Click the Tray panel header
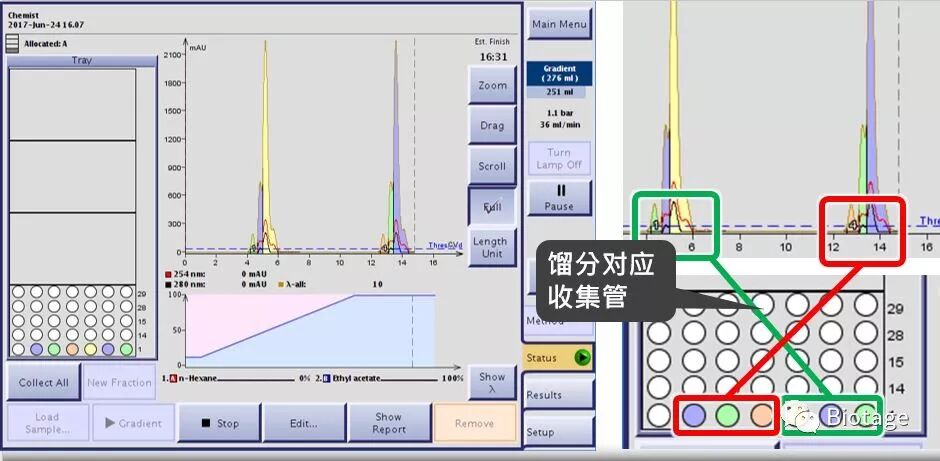The image size is (940, 461). pos(82,61)
